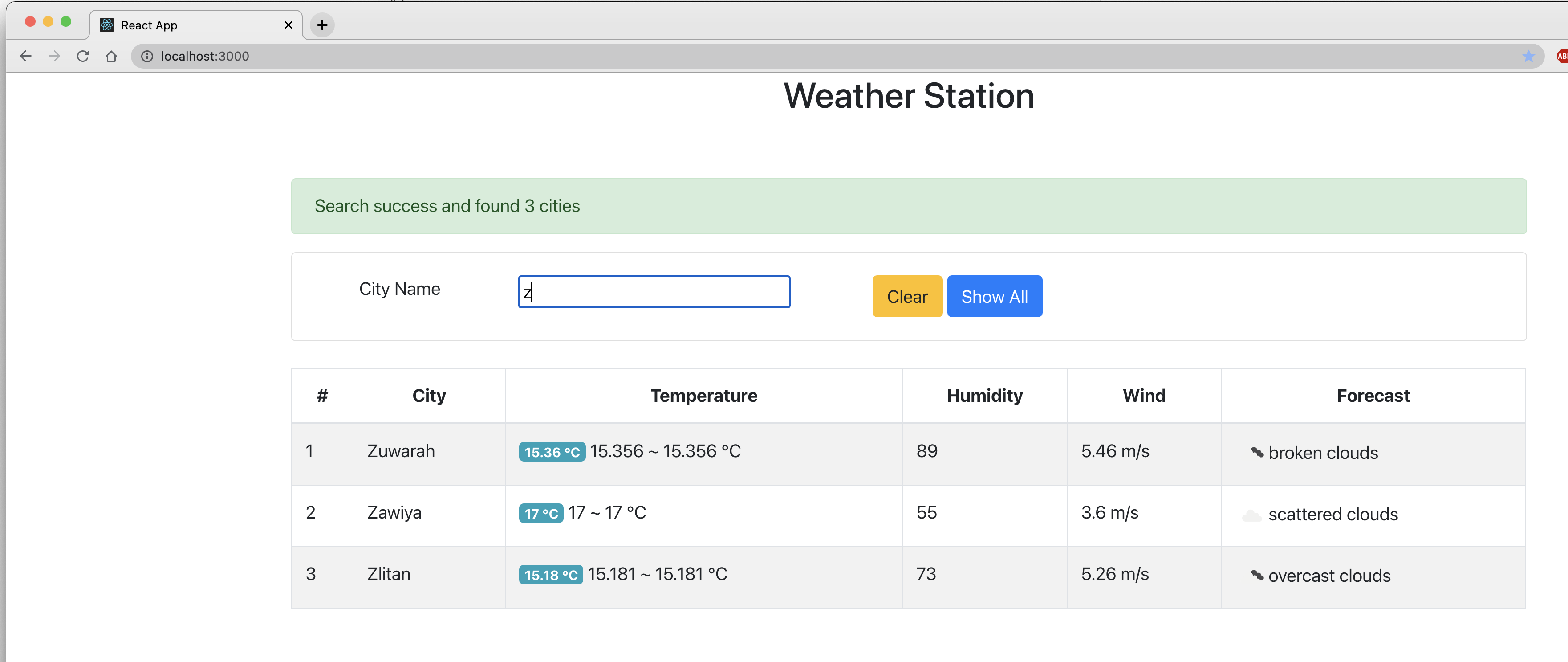The image size is (1568, 662).
Task: Click the browser address bar
Action: pyautogui.click(x=487, y=56)
